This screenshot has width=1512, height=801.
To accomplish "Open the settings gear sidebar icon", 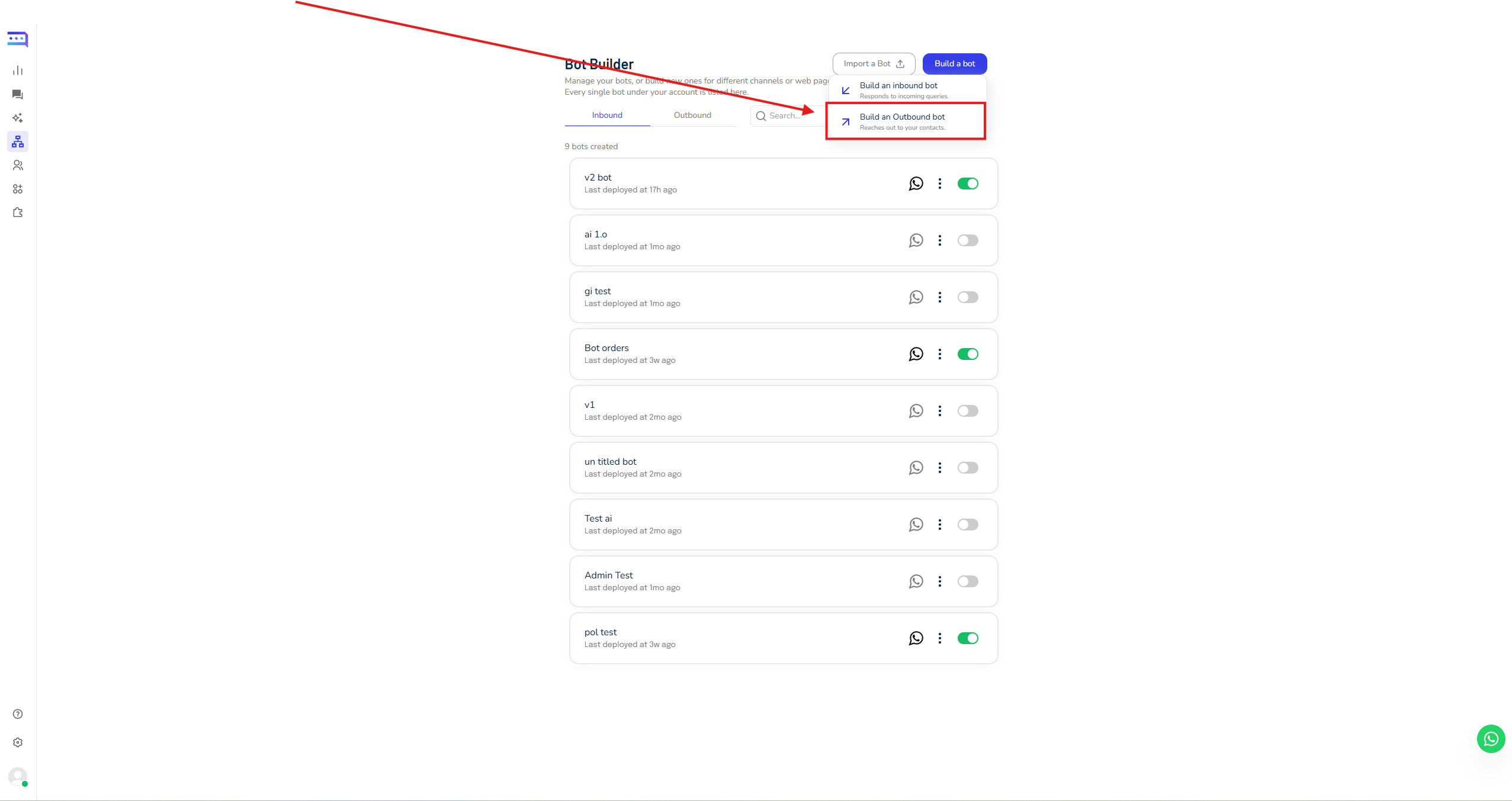I will click(x=18, y=742).
